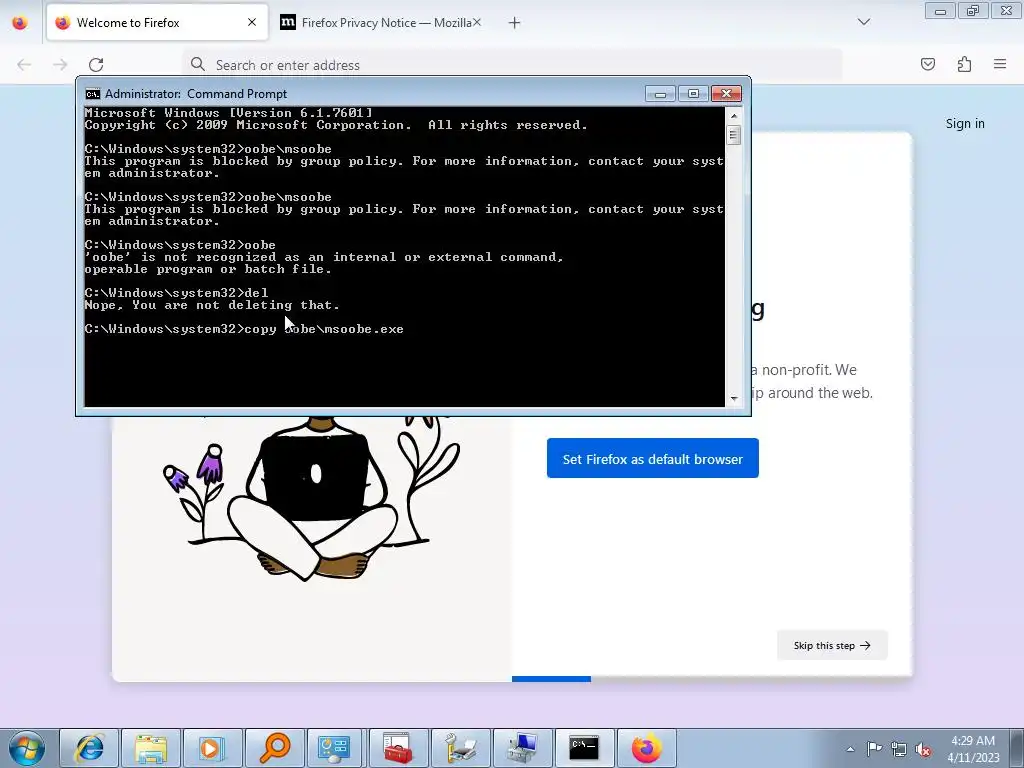1024x768 pixels.
Task: Open the red toolbox taskbar icon
Action: [398, 748]
